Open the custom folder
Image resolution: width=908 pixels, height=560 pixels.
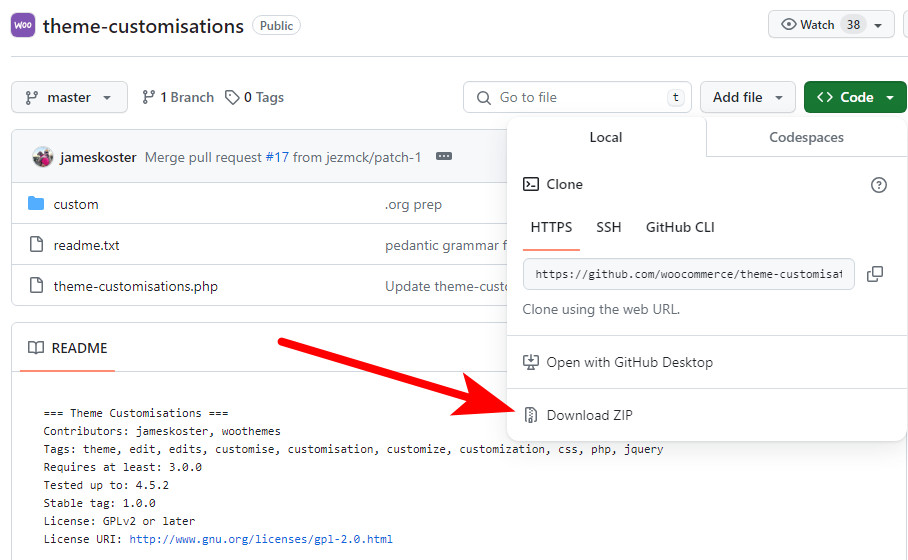click(x=76, y=204)
